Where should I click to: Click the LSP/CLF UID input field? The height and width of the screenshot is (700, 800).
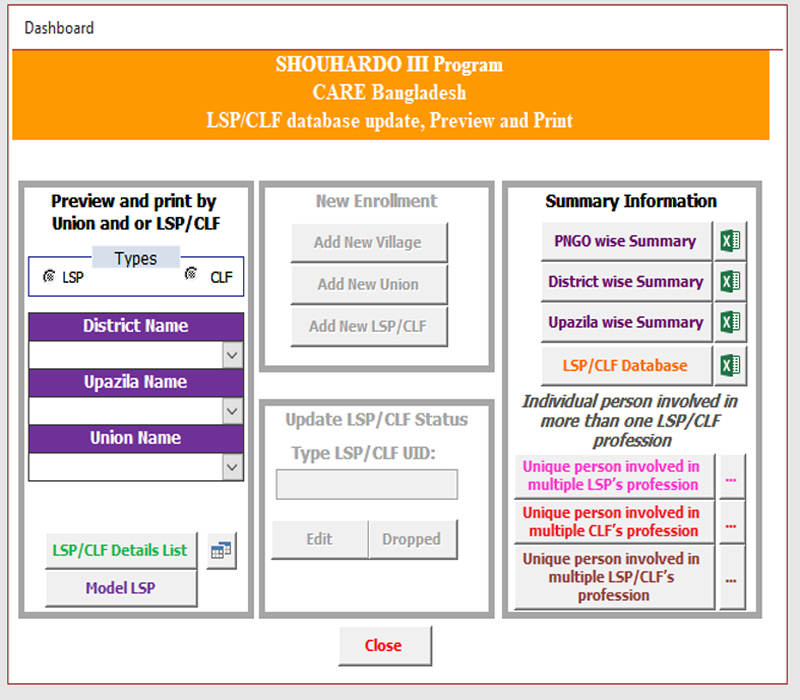(367, 485)
